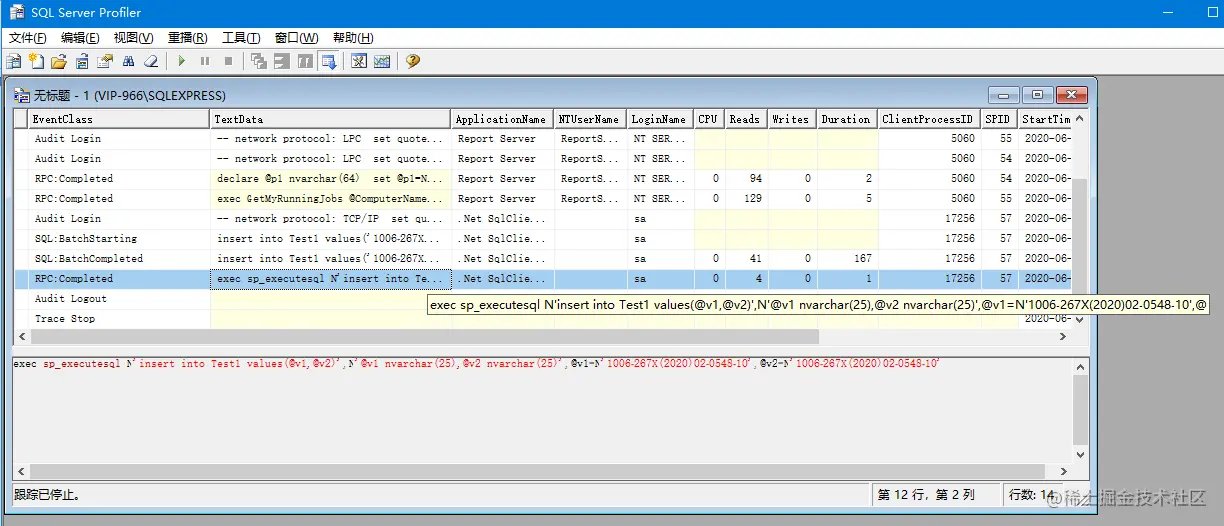Click the lower detail pane's scroll-up arrow
The height and width of the screenshot is (526, 1224).
[1079, 365]
